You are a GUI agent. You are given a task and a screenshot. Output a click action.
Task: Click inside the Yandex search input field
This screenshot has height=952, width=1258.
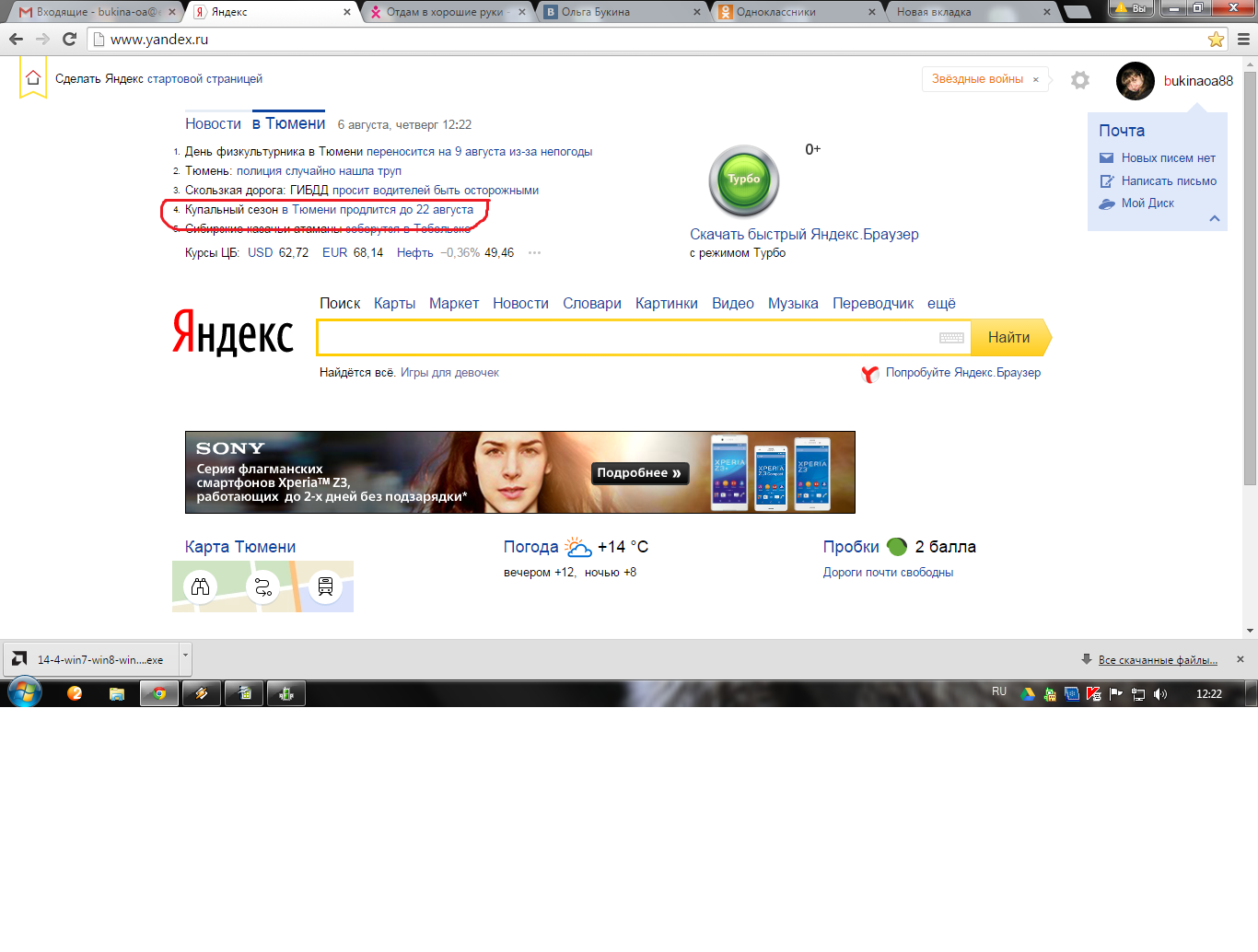coord(626,338)
